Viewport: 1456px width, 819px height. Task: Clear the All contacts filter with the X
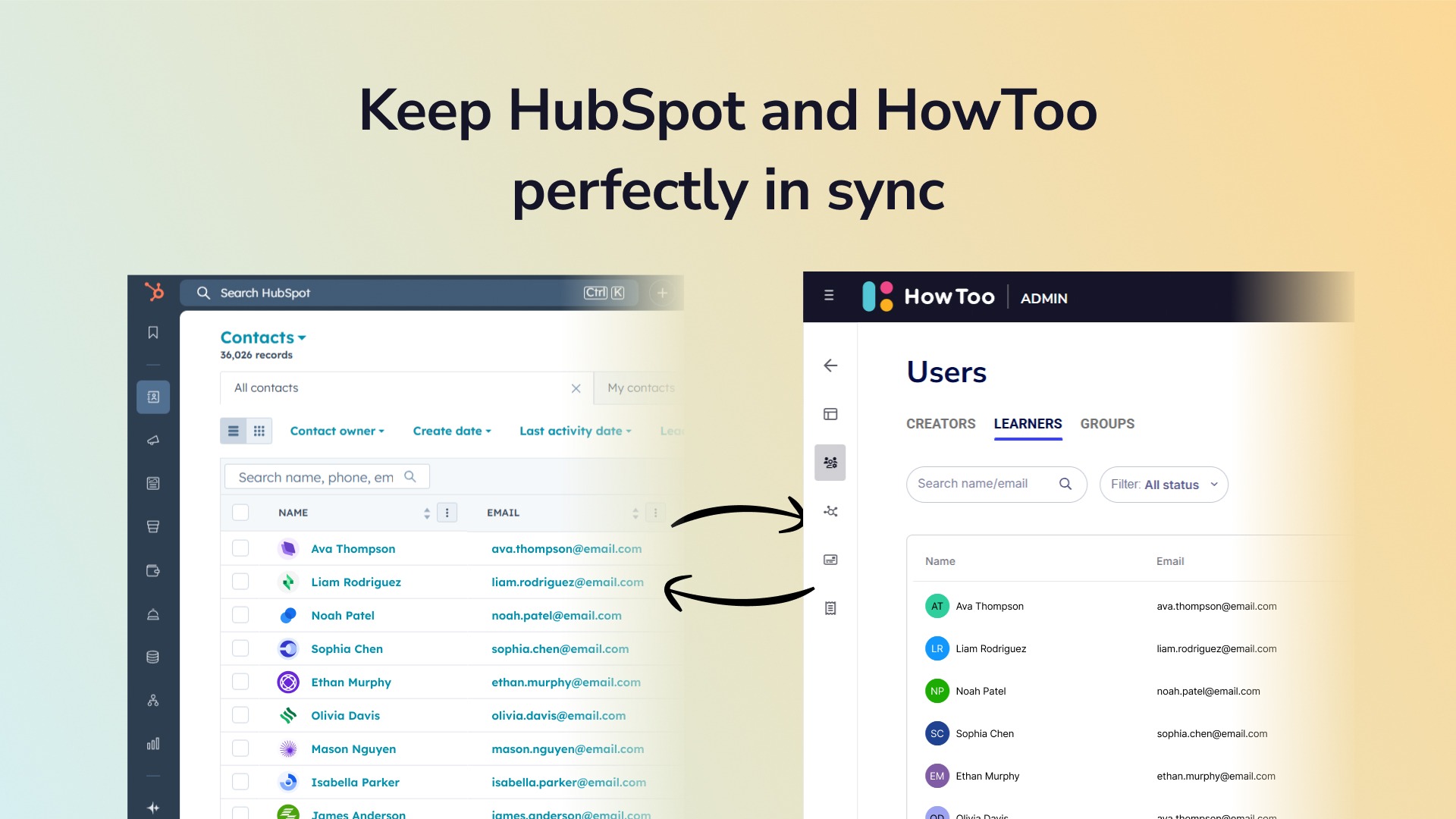pos(576,388)
